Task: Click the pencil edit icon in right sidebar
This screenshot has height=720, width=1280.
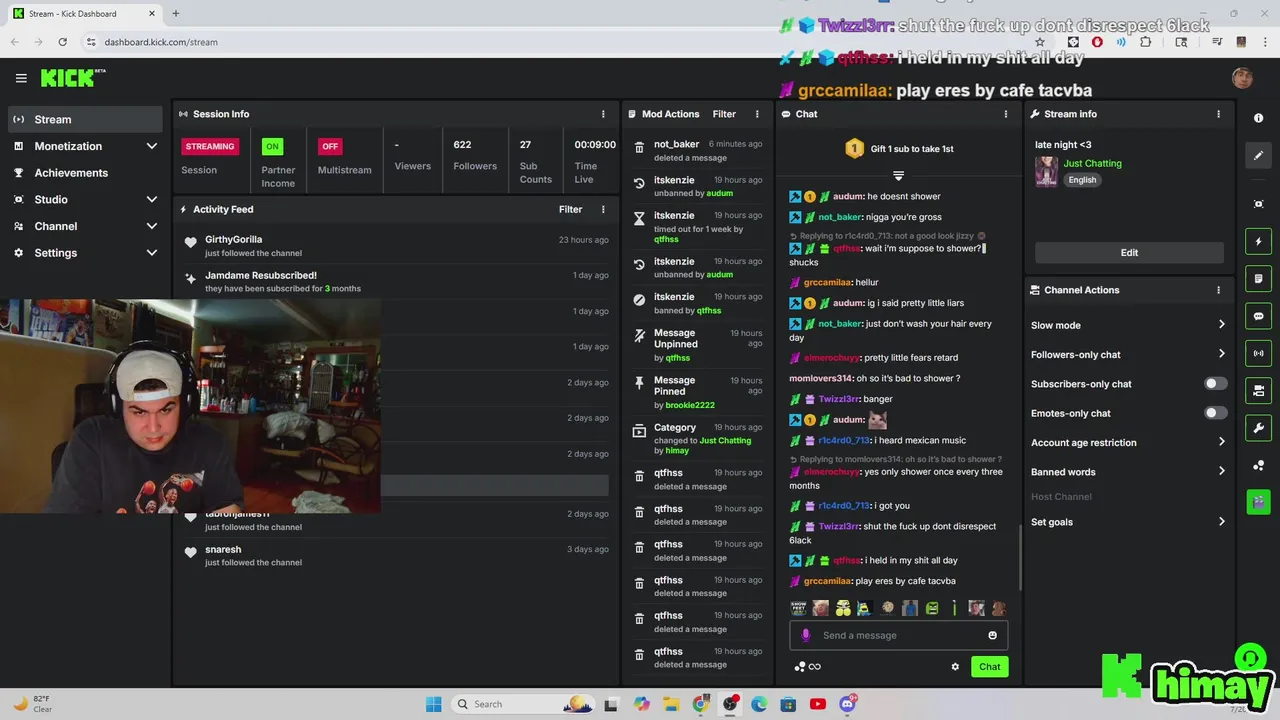Action: click(x=1258, y=156)
